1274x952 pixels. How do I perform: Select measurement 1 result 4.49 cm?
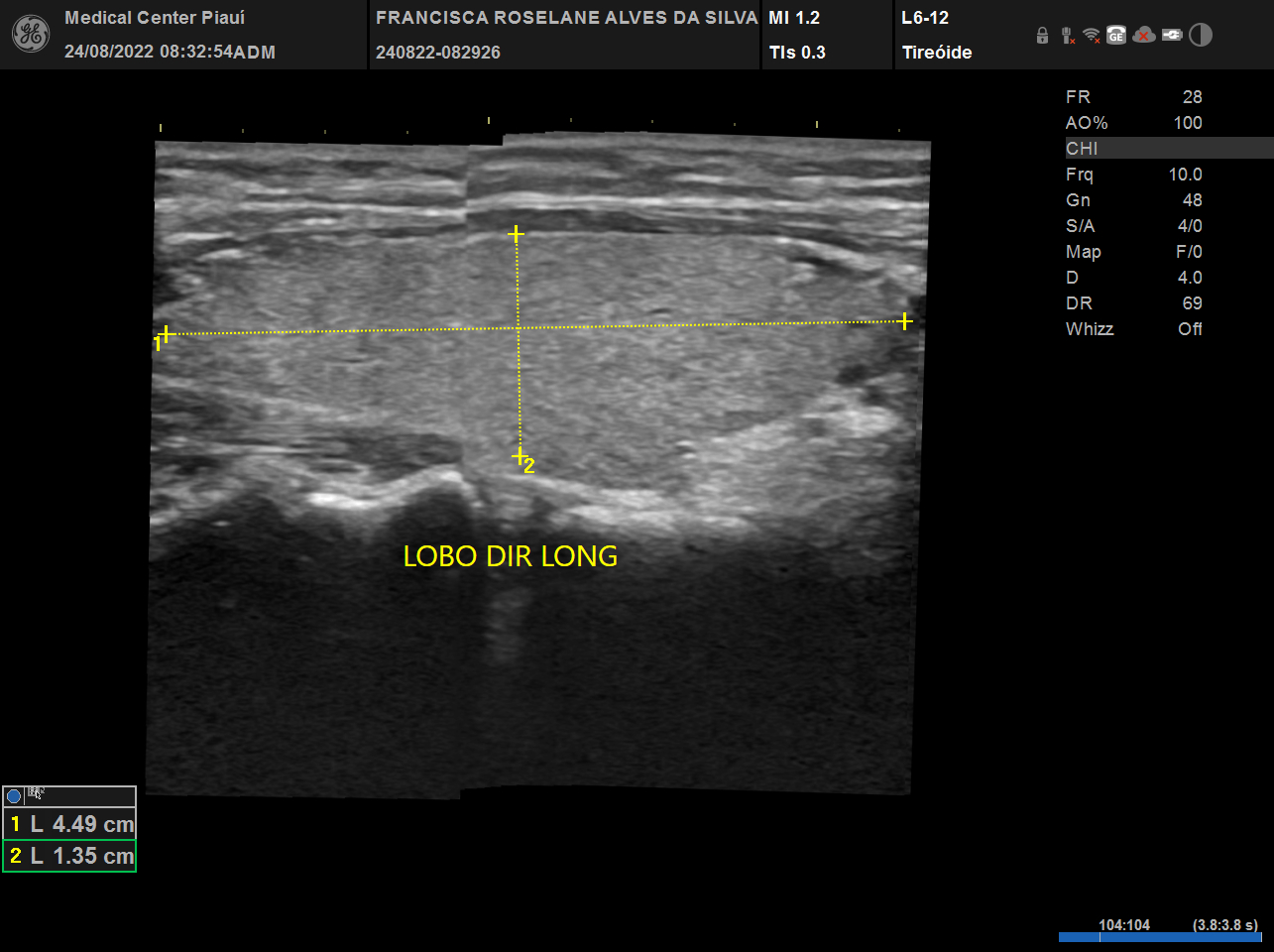point(70,824)
